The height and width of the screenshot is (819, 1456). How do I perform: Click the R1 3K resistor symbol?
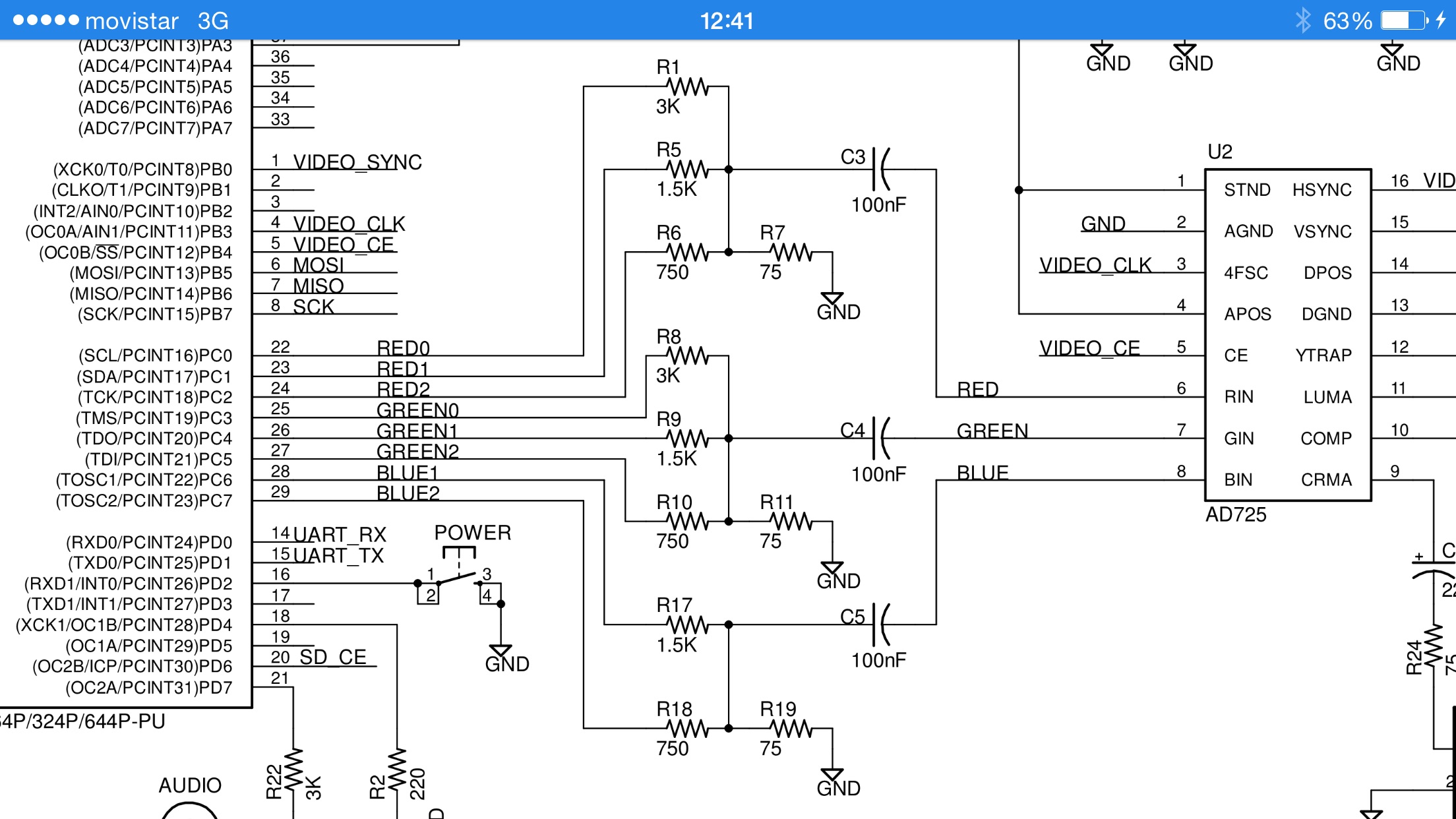[x=686, y=86]
